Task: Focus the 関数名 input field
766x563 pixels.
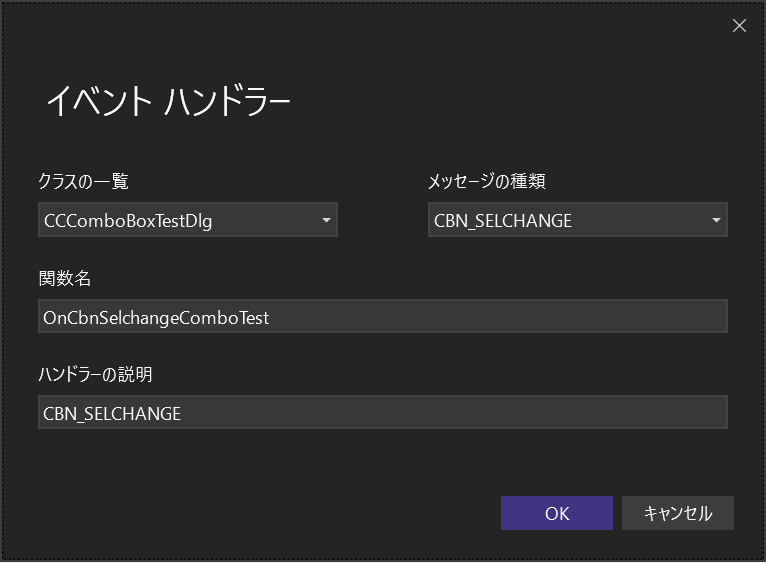Action: 382,317
